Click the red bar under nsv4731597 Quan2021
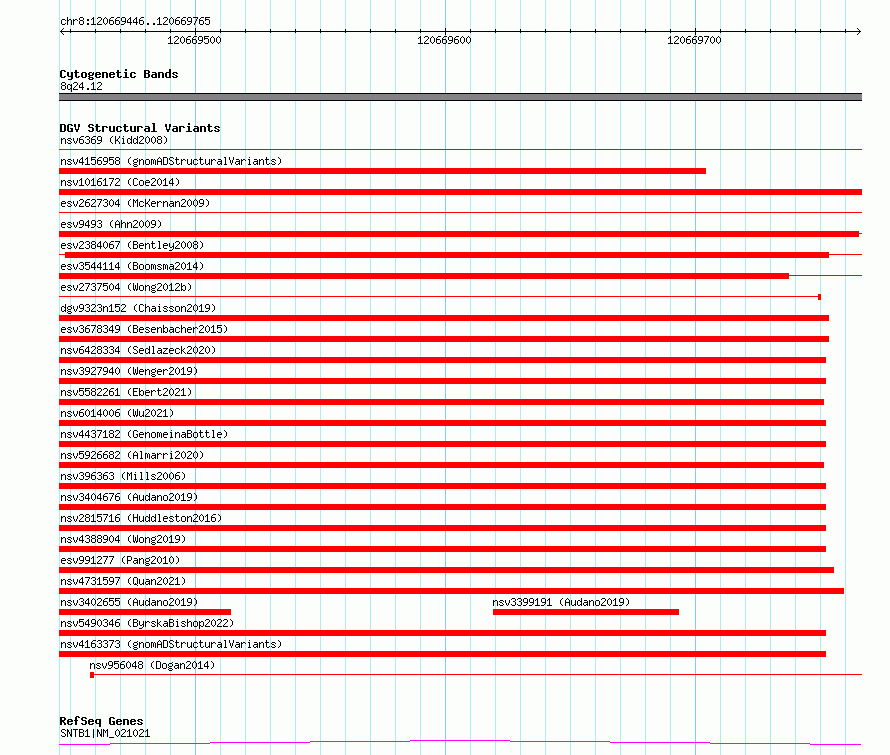Screen dimensions: 890x755 pyautogui.click(x=451, y=591)
